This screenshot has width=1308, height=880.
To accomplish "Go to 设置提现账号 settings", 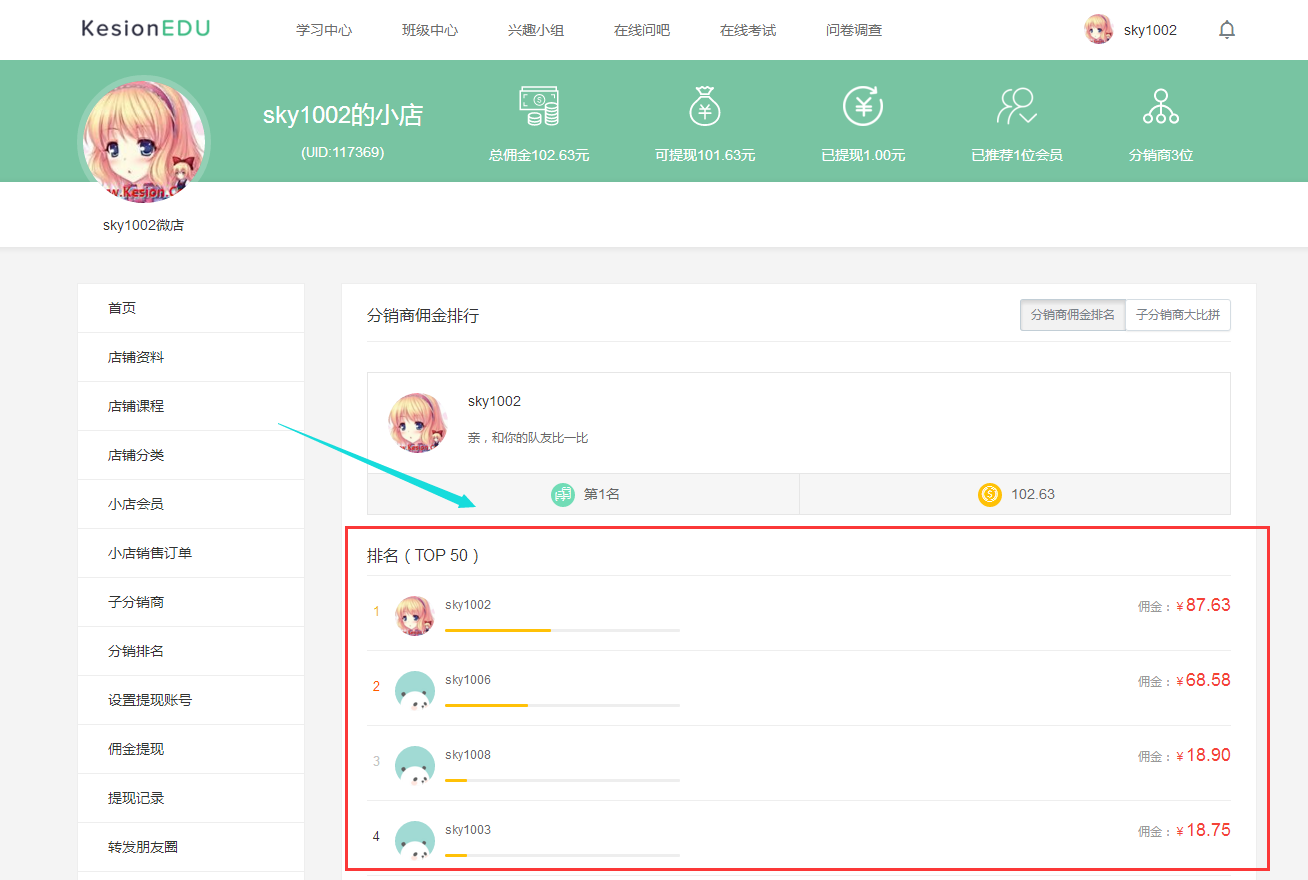I will 149,699.
